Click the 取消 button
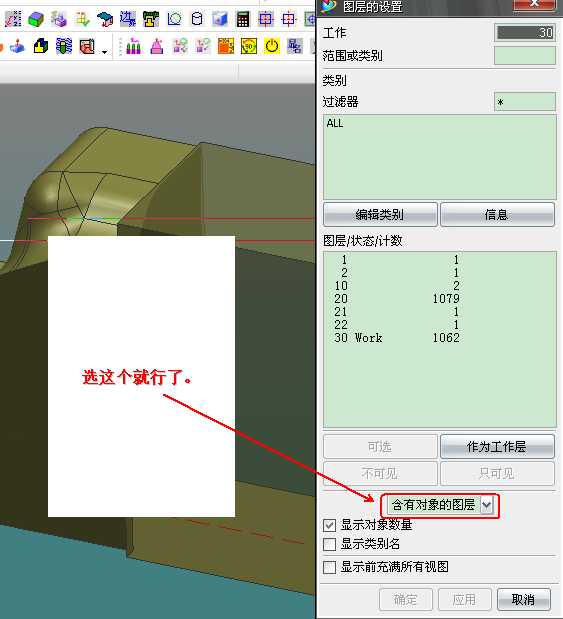 524,599
